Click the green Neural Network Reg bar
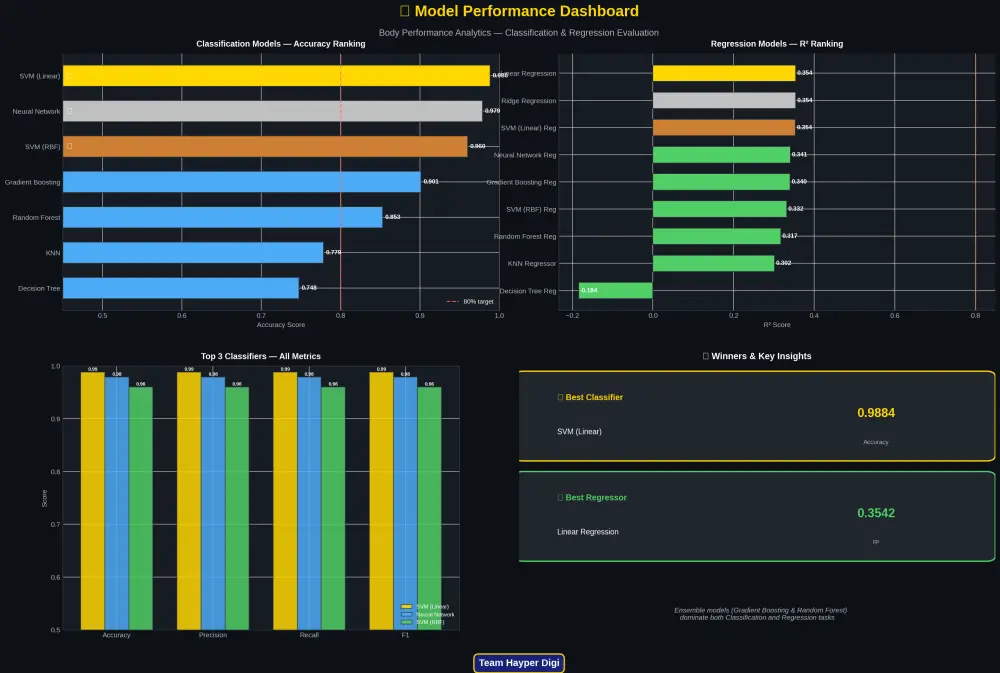 pos(721,155)
